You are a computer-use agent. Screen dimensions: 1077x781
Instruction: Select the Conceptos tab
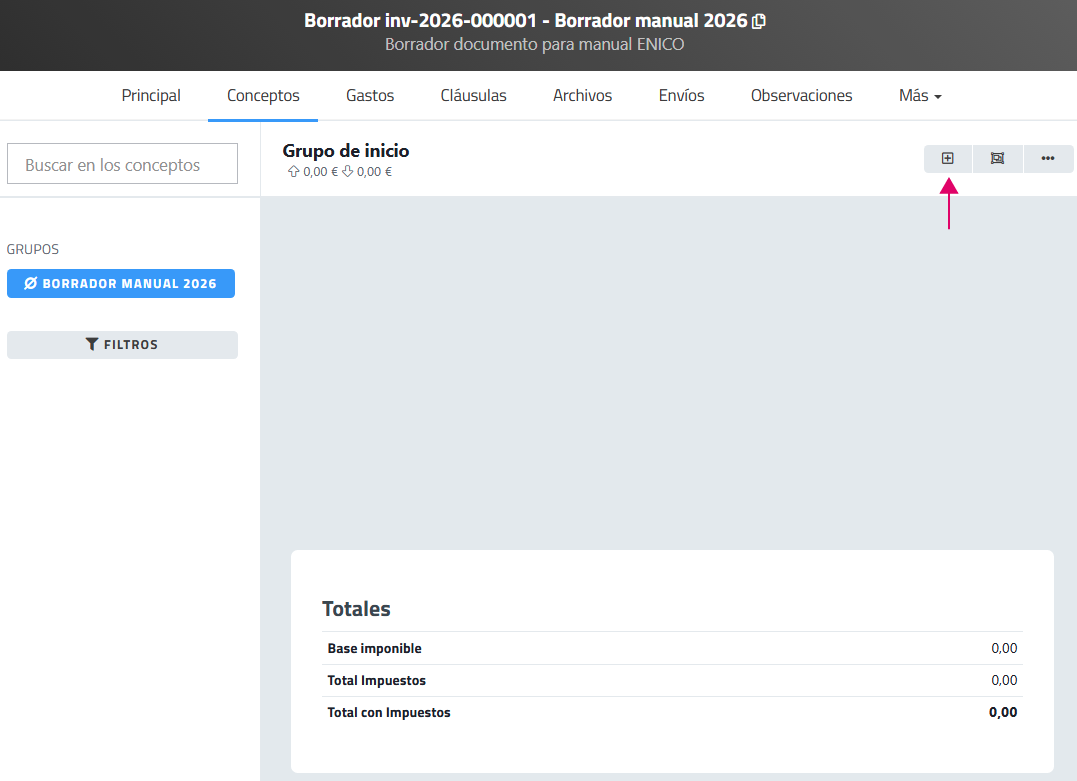[x=263, y=96]
